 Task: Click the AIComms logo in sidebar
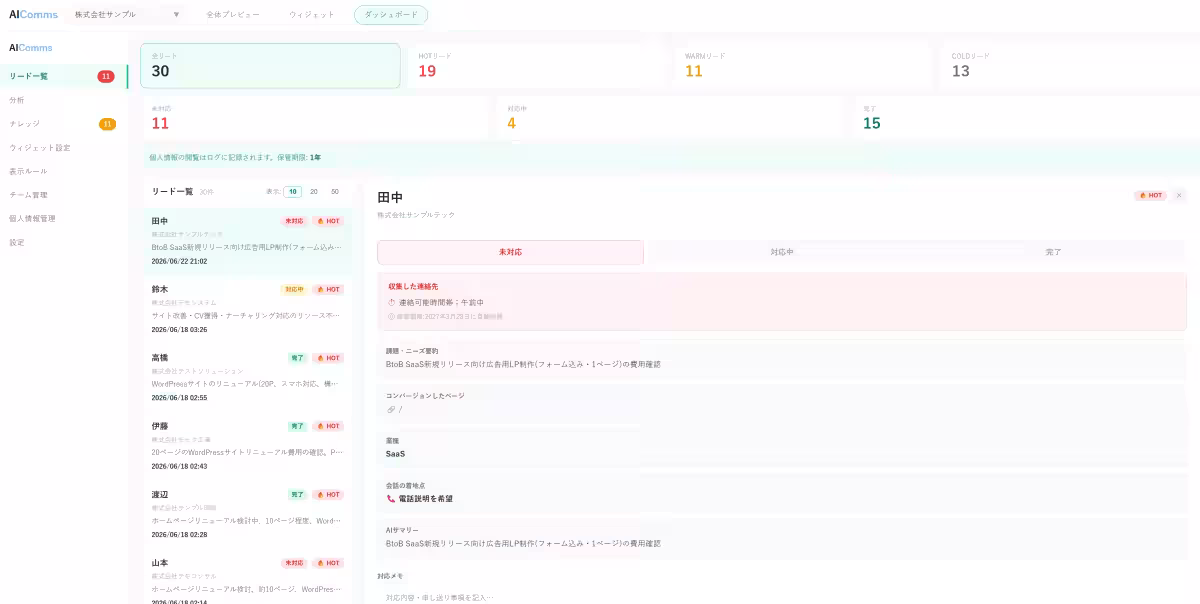[x=31, y=47]
